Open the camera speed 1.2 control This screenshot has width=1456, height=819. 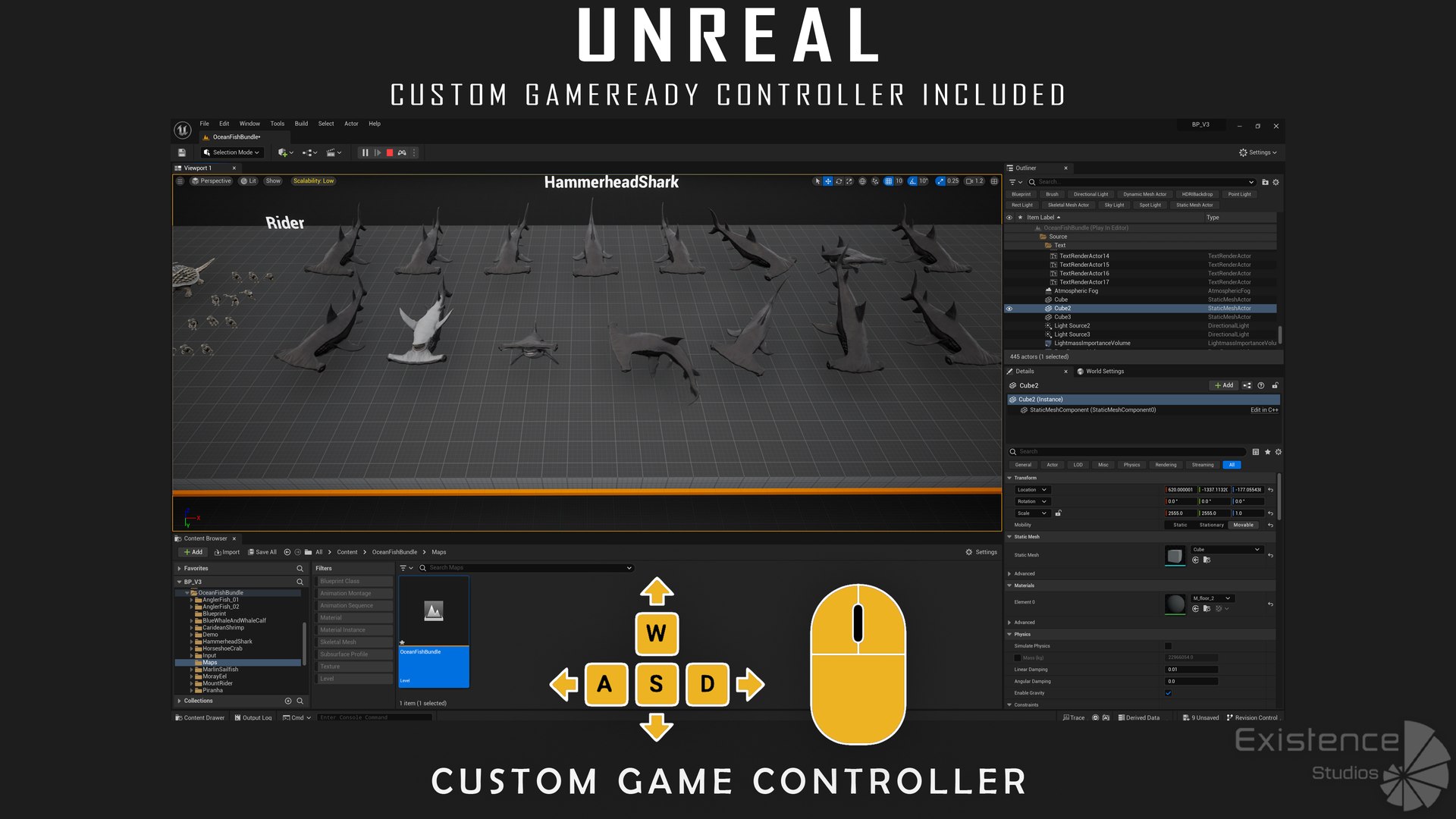(x=974, y=181)
